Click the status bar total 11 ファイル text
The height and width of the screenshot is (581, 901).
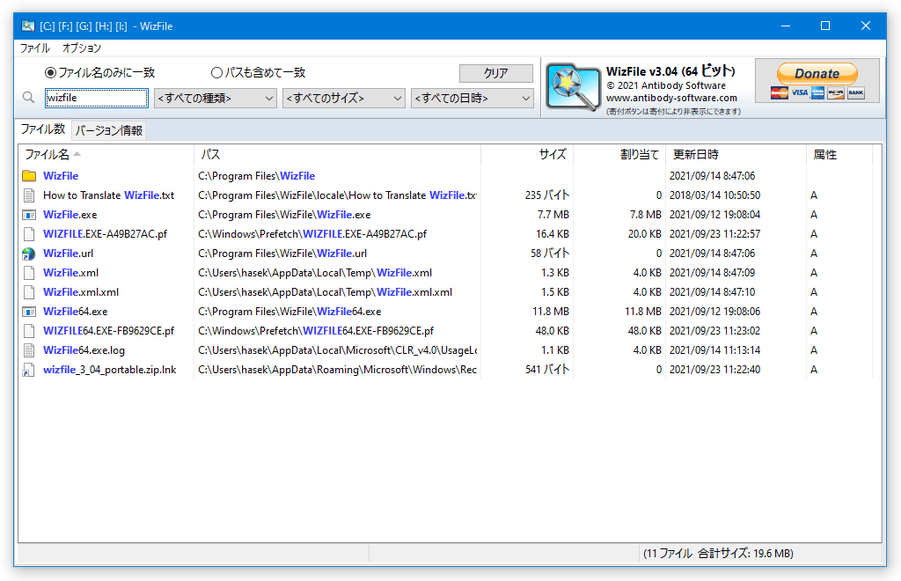[718, 553]
